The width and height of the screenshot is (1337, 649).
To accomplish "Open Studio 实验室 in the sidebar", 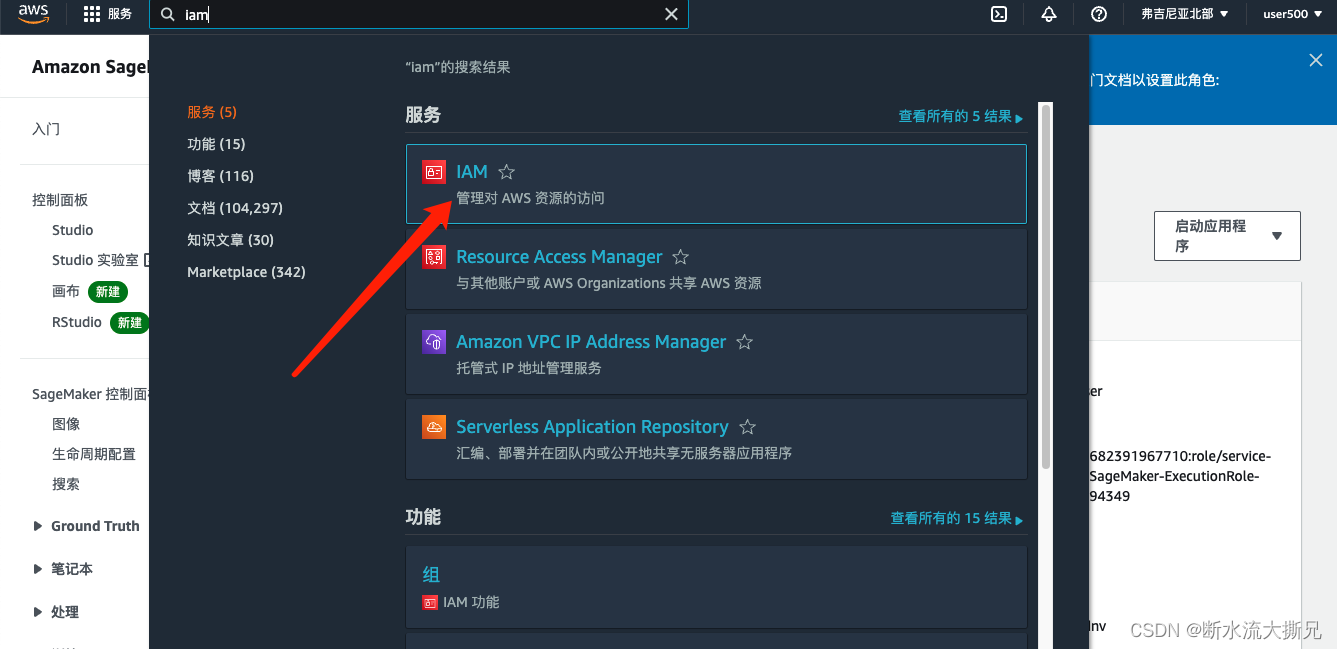I will coord(95,260).
